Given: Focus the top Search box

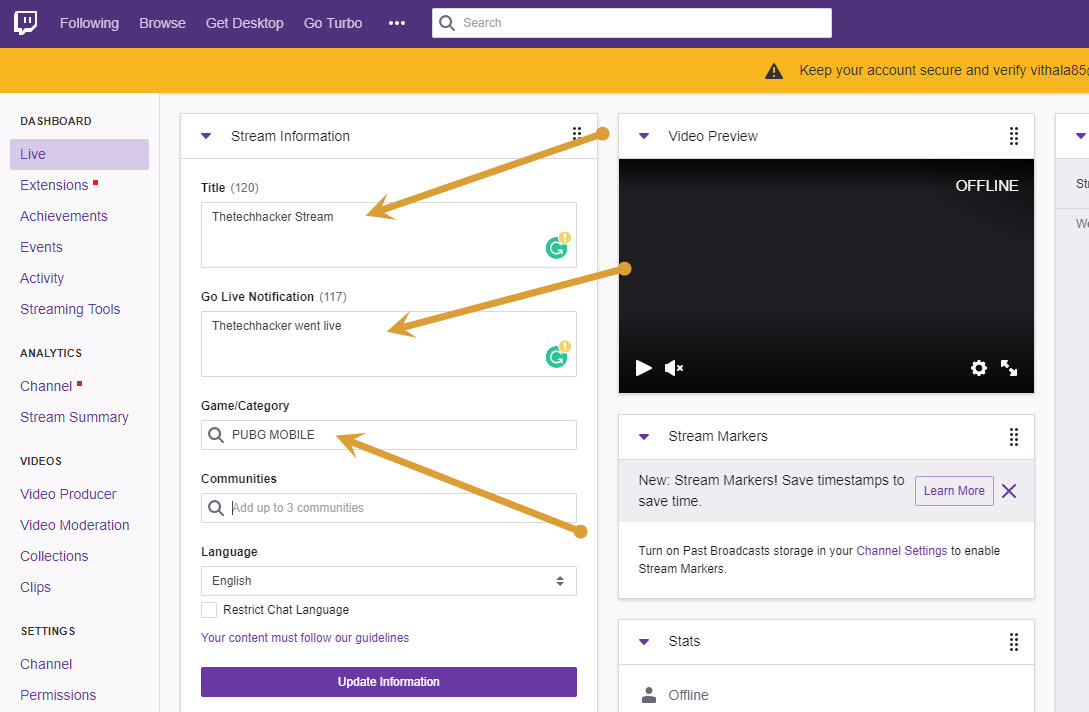Looking at the screenshot, I should tap(632, 23).
